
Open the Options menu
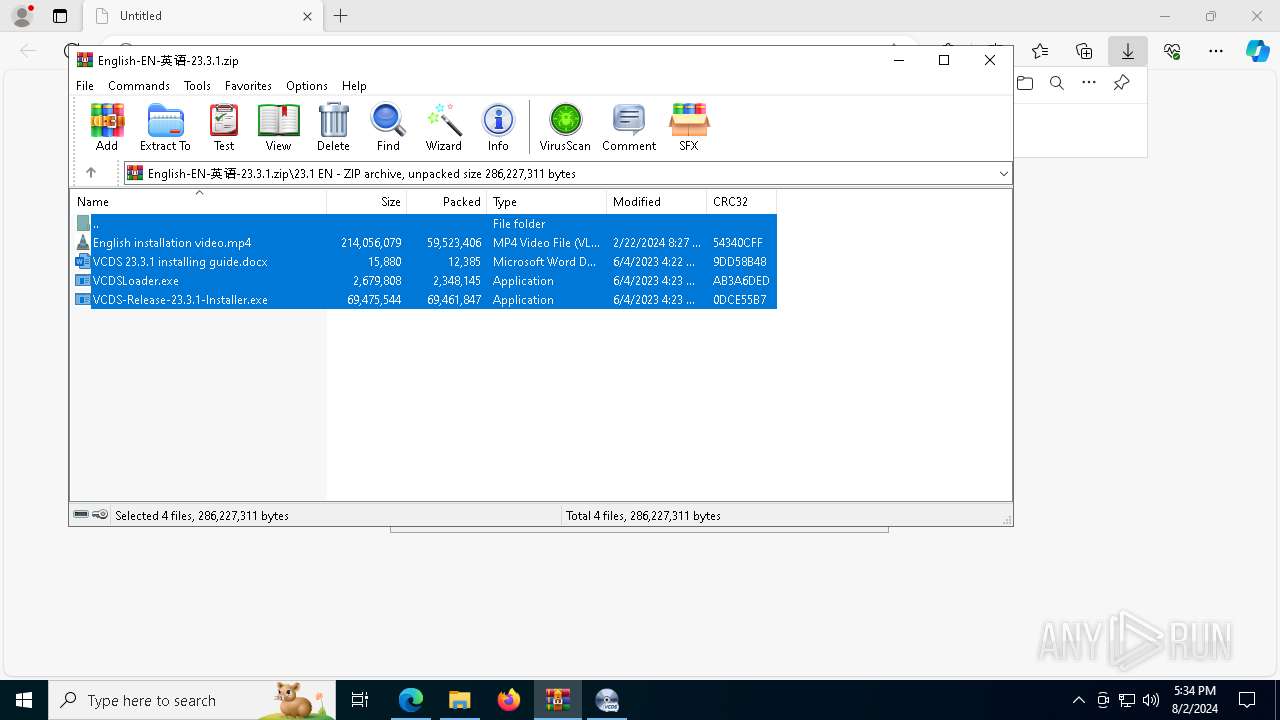click(x=307, y=86)
